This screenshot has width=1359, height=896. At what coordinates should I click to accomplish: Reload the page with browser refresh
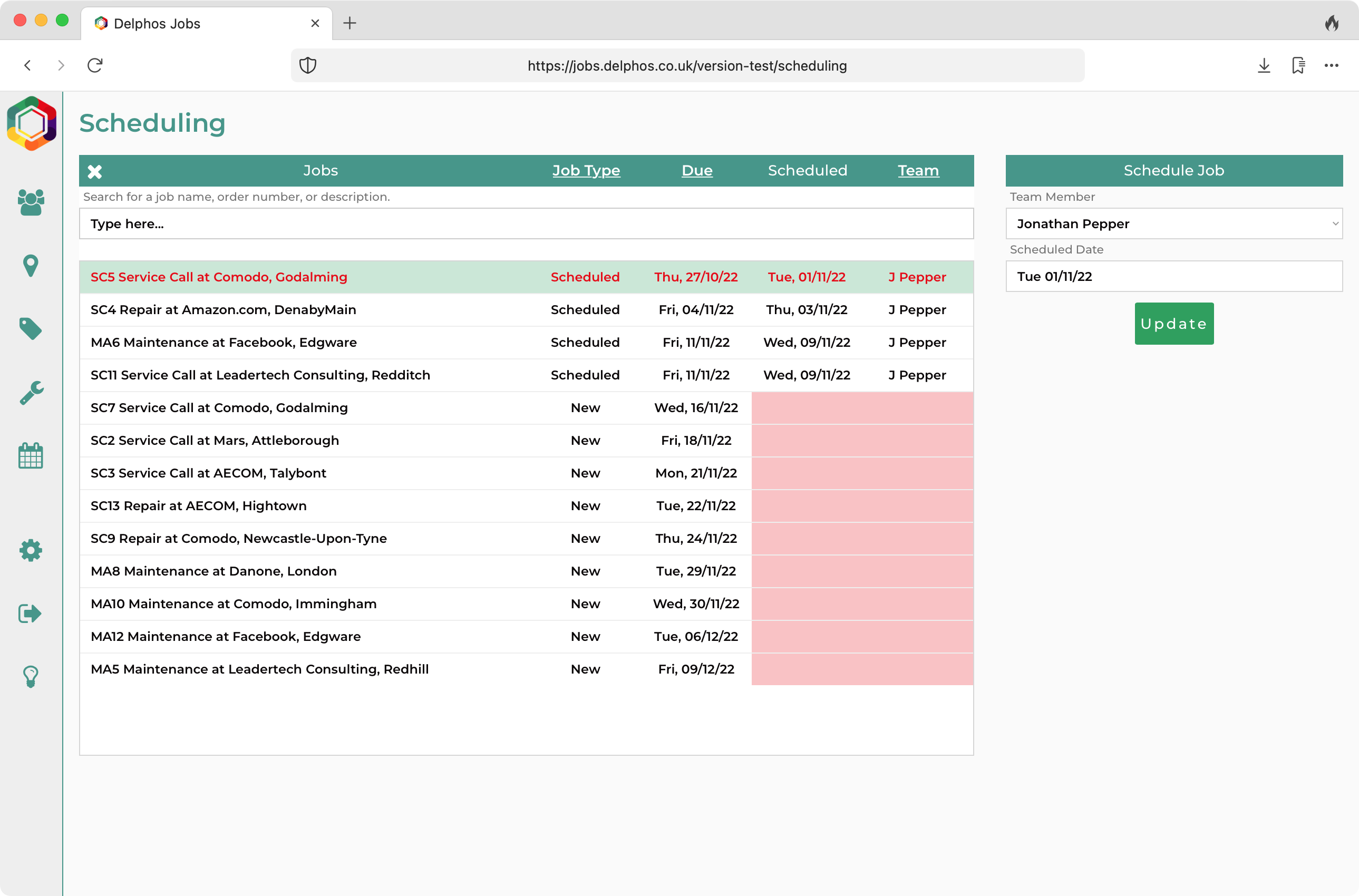[95, 65]
